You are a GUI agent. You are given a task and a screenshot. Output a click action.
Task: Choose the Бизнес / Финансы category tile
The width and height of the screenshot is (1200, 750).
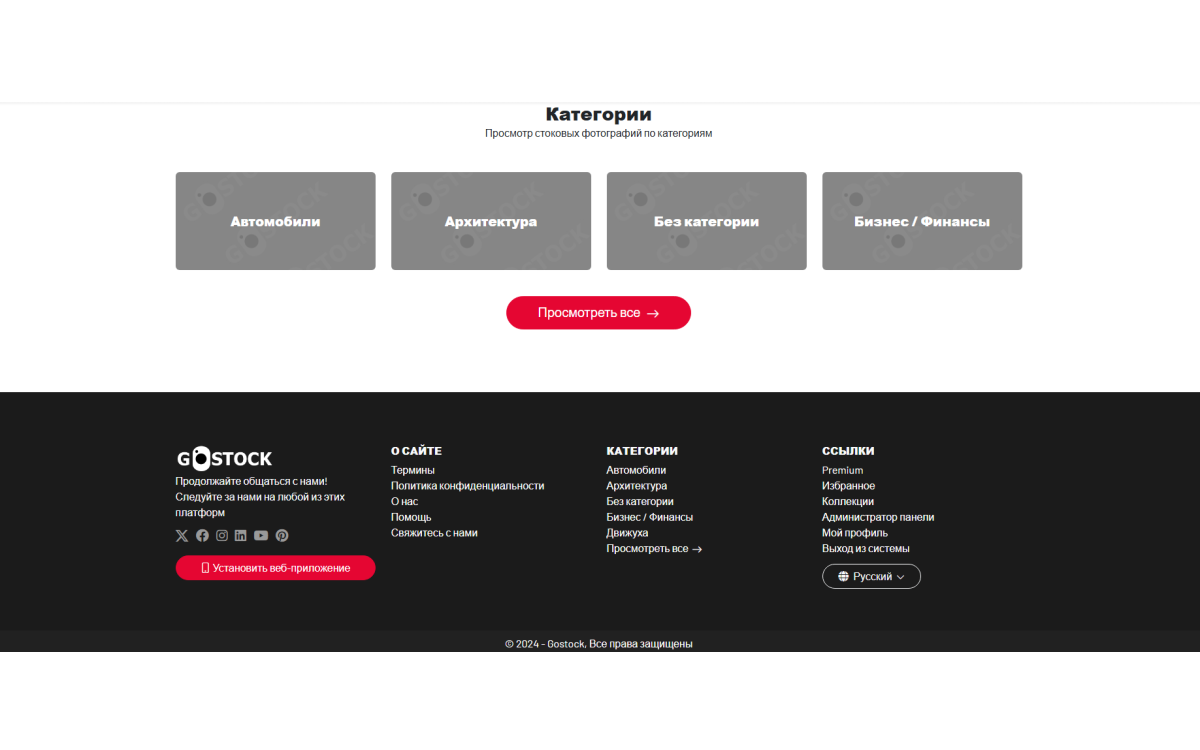(x=922, y=221)
